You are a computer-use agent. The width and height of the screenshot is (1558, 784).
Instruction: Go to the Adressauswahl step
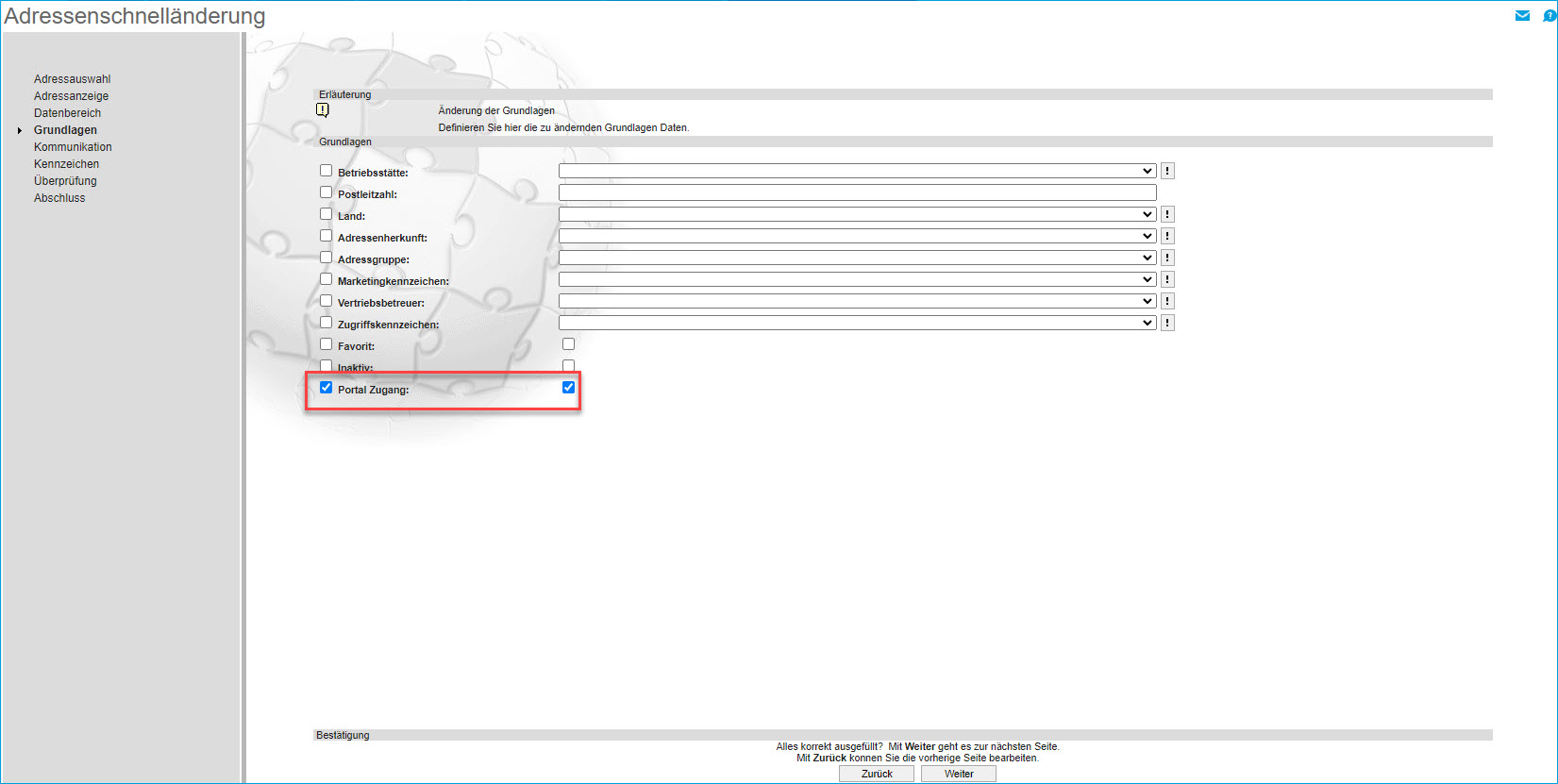point(73,79)
